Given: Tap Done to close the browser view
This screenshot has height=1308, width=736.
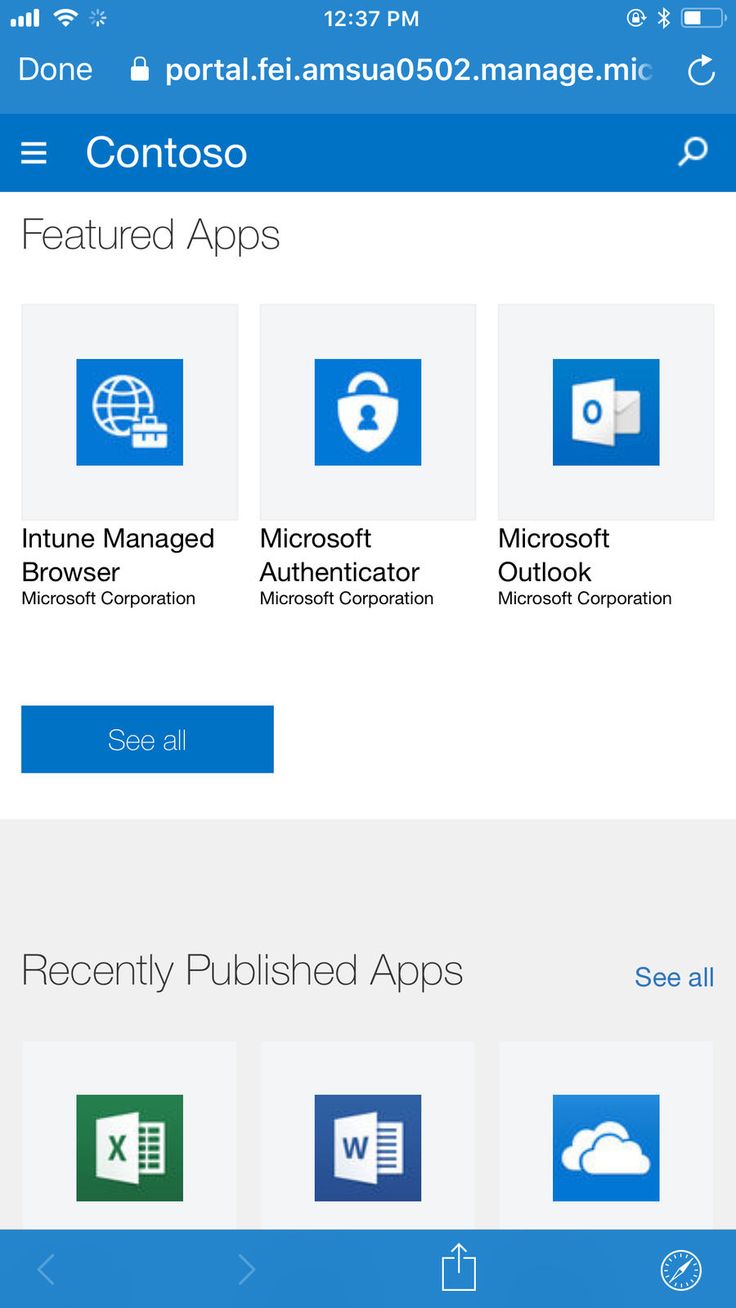Looking at the screenshot, I should [55, 69].
